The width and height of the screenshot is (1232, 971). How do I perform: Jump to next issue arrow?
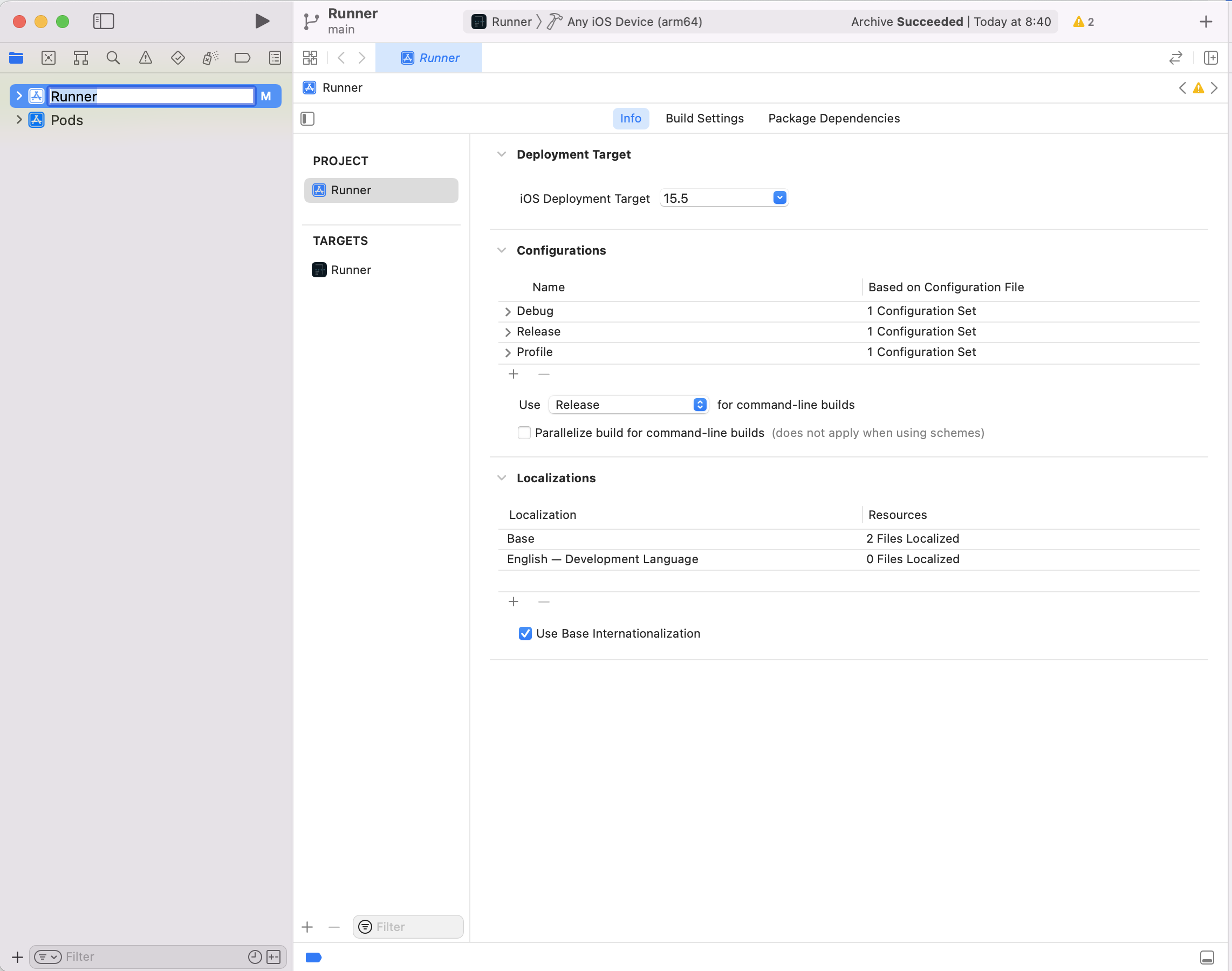1214,87
